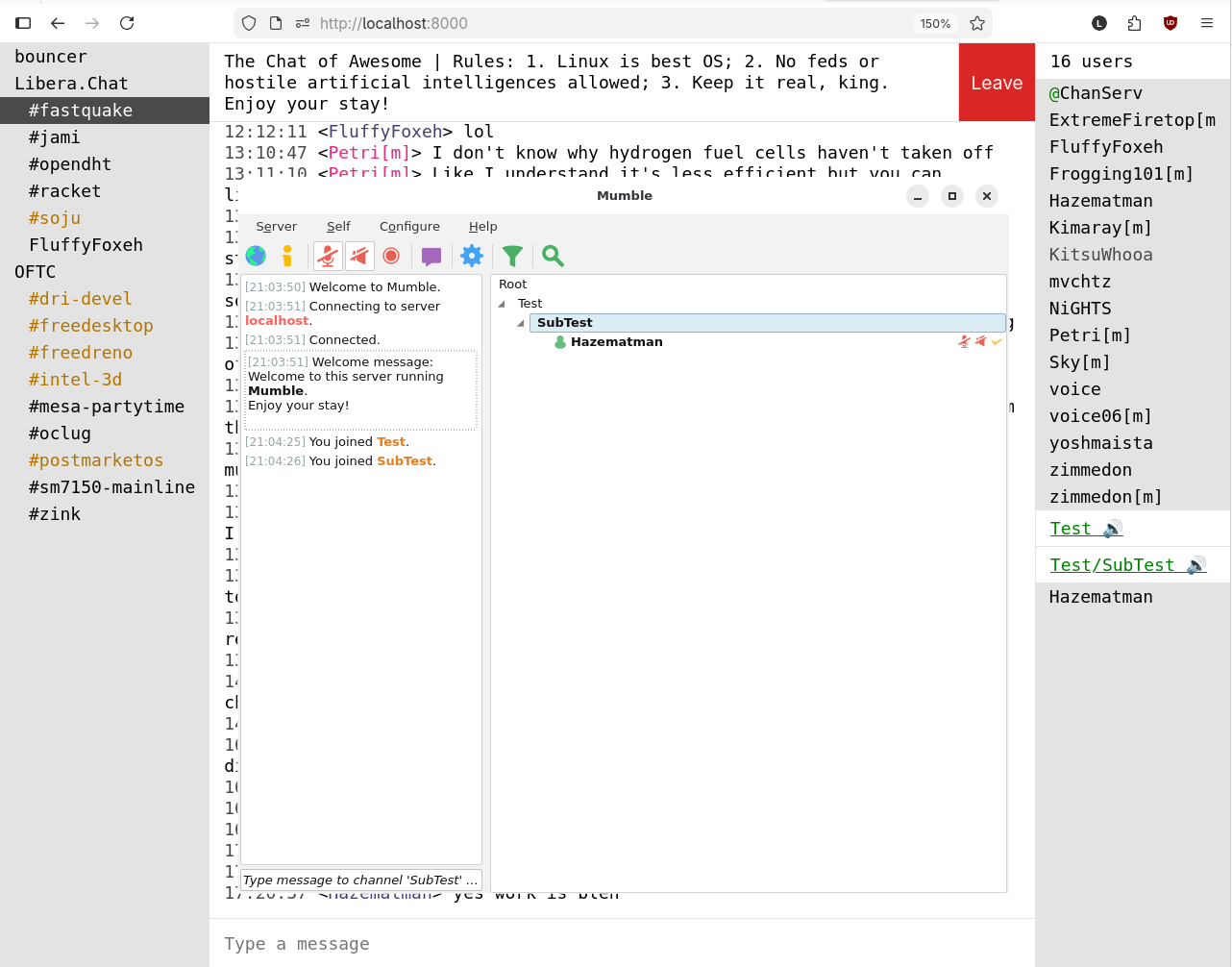Click user yoshmaista in the user list
This screenshot has height=967, width=1232.
click(x=1100, y=443)
